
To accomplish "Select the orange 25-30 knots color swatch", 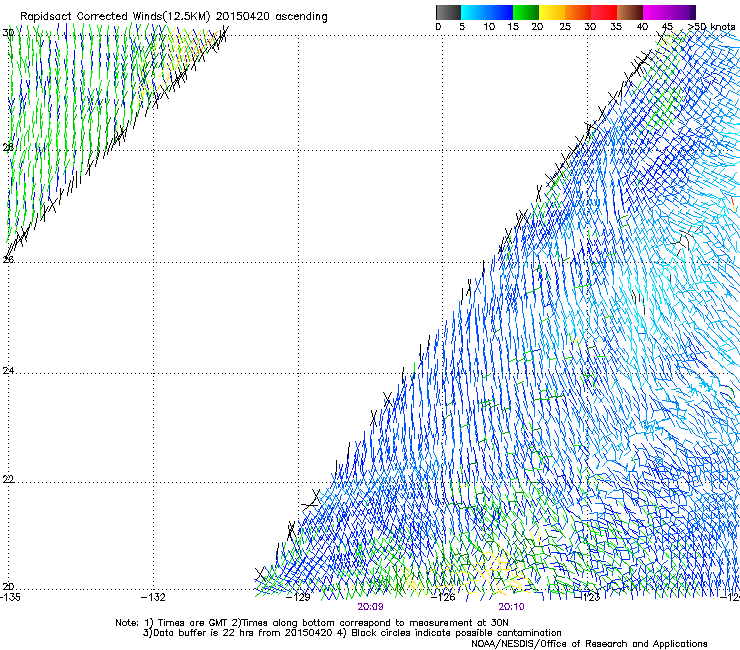I will (x=578, y=12).
